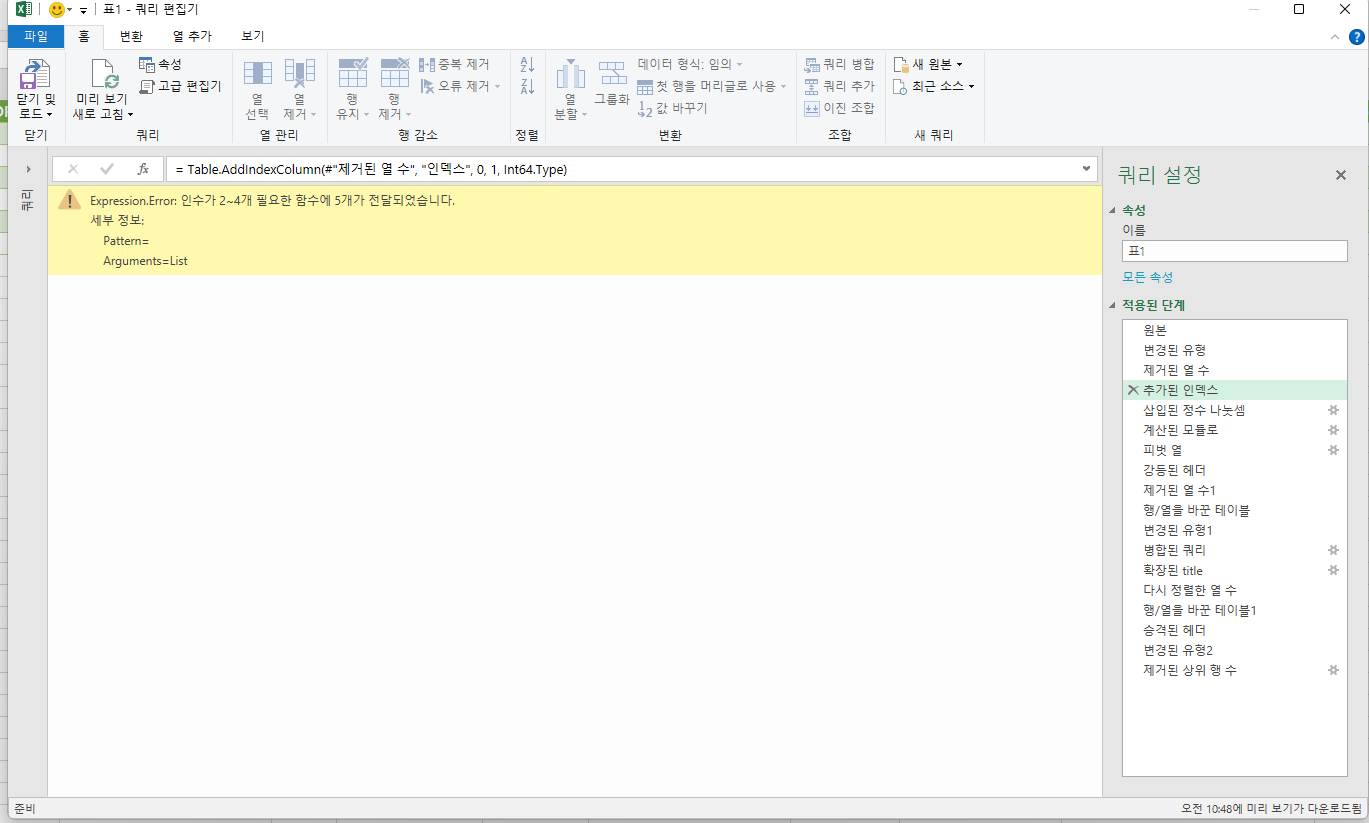1369x823 pixels.
Task: Select the 원본 step
Action: click(1235, 330)
